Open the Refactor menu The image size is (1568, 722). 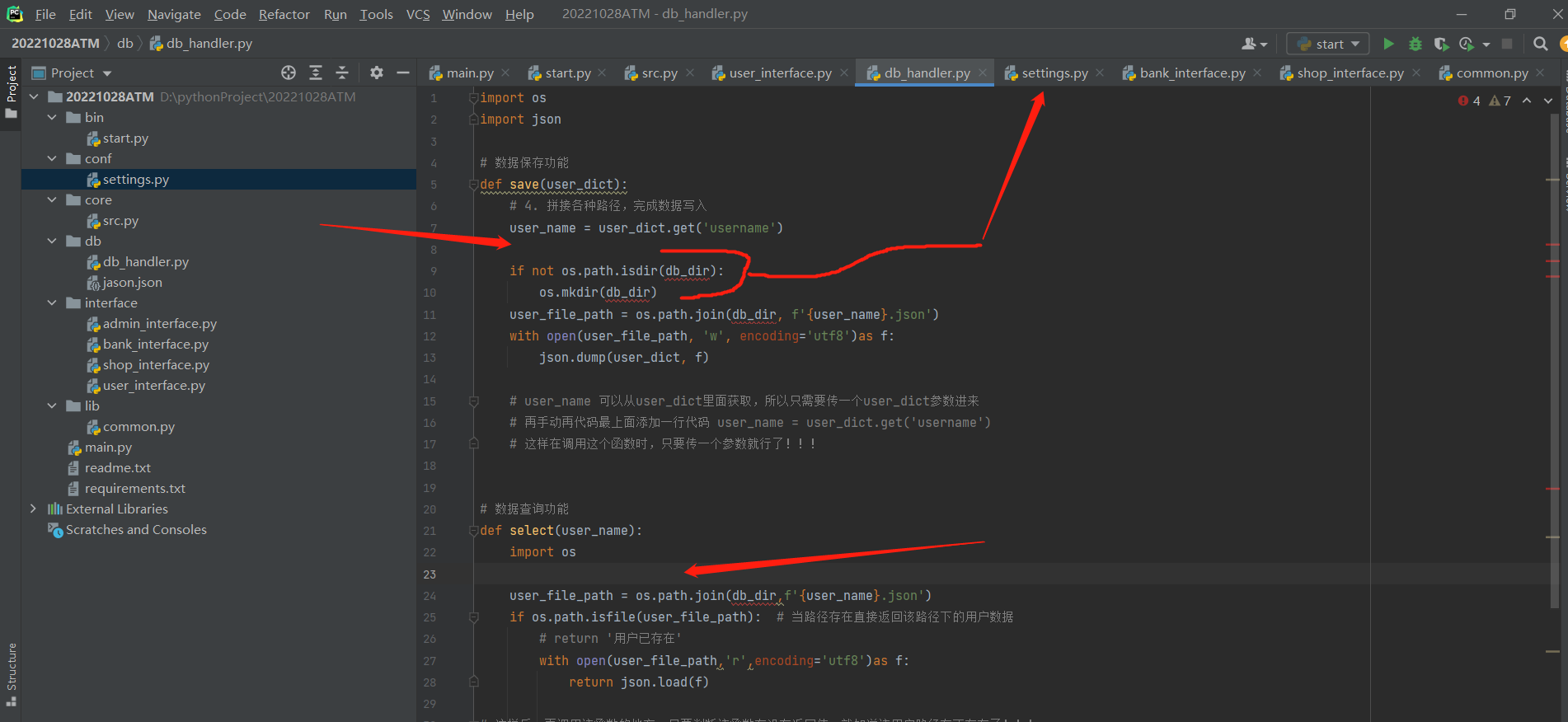[284, 14]
